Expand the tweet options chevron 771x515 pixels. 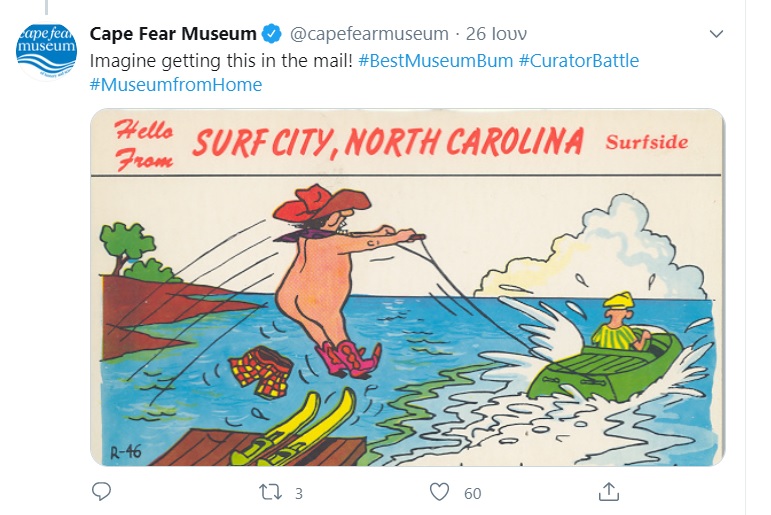pos(716,34)
